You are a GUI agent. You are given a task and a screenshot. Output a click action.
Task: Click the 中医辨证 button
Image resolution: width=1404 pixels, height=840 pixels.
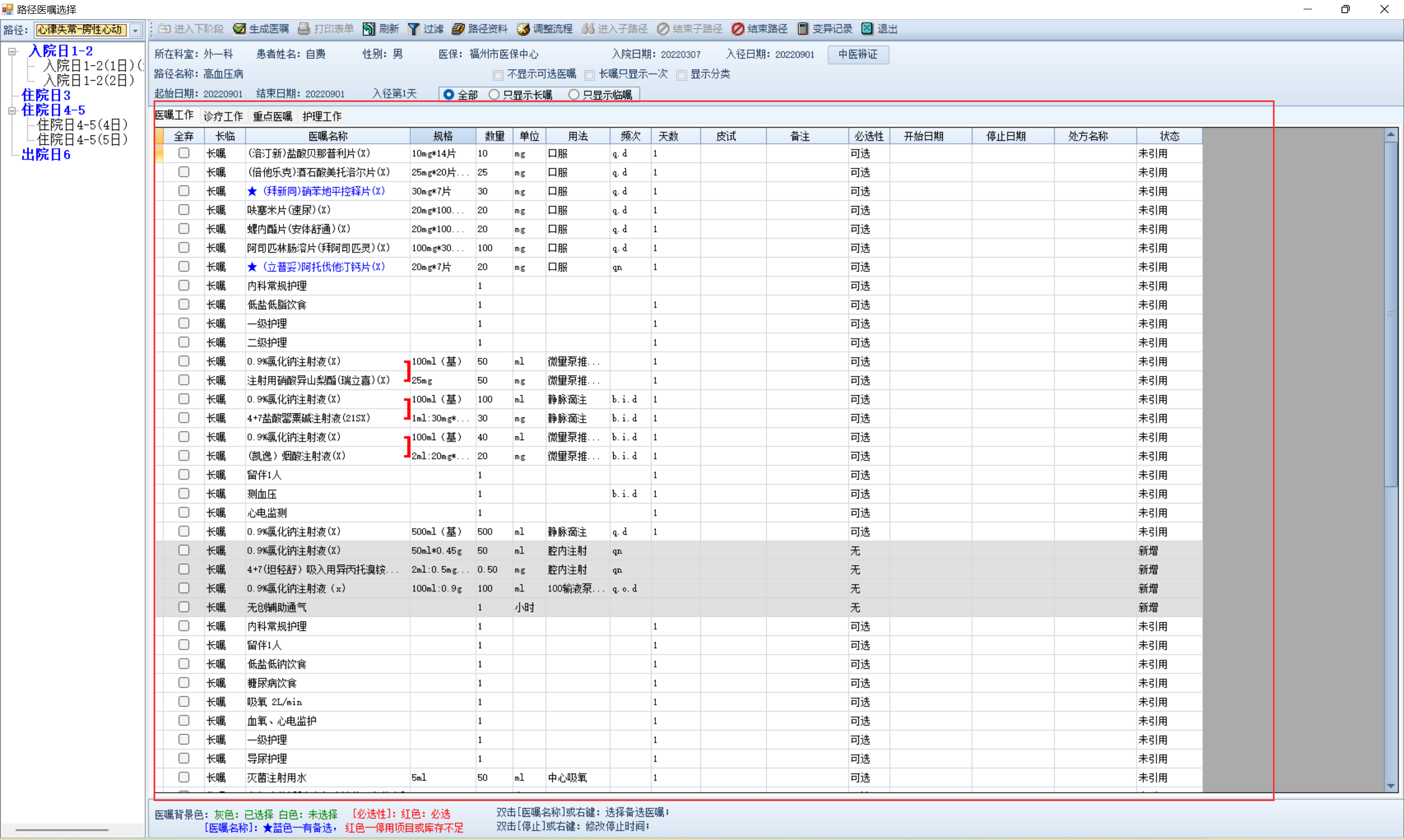click(x=858, y=54)
